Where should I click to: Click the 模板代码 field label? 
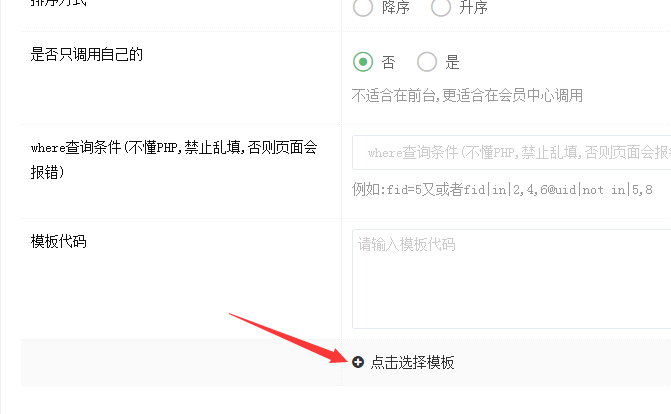(59, 241)
